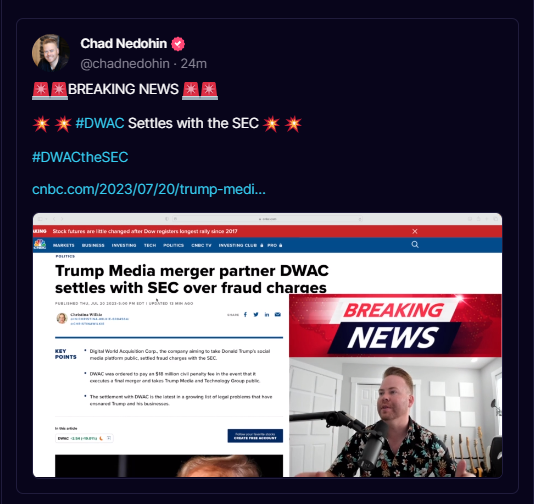Select the Markets menu on CNBC
534x504 pixels.
64,245
